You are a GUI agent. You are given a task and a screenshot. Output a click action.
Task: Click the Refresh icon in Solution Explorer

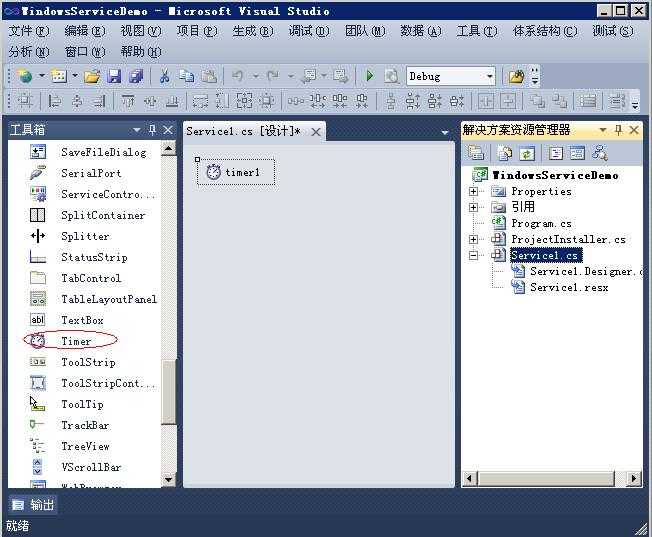pos(526,153)
